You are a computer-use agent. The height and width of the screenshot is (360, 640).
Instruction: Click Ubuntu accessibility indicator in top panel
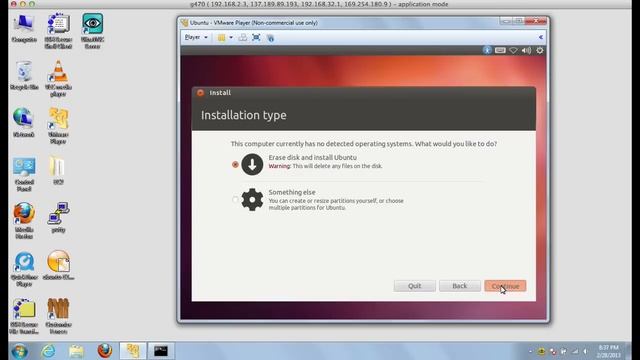pyautogui.click(x=487, y=50)
